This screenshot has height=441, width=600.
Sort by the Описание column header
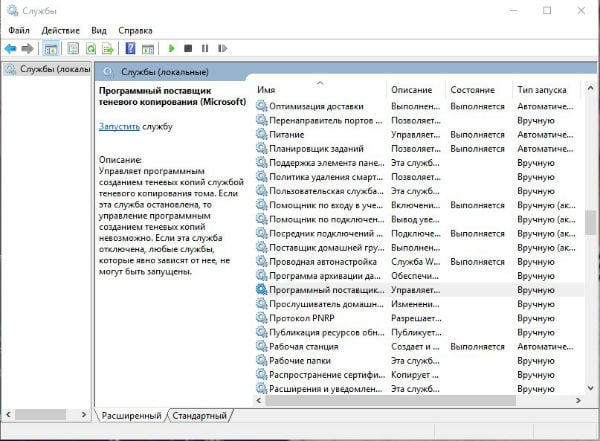tap(416, 90)
